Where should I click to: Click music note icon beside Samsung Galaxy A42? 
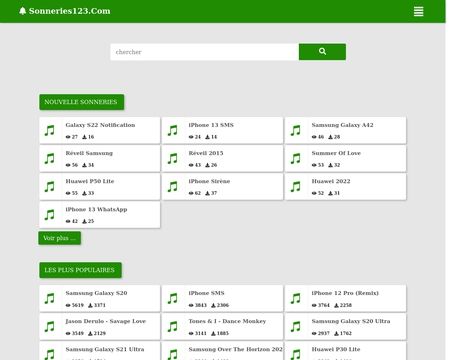tap(295, 130)
